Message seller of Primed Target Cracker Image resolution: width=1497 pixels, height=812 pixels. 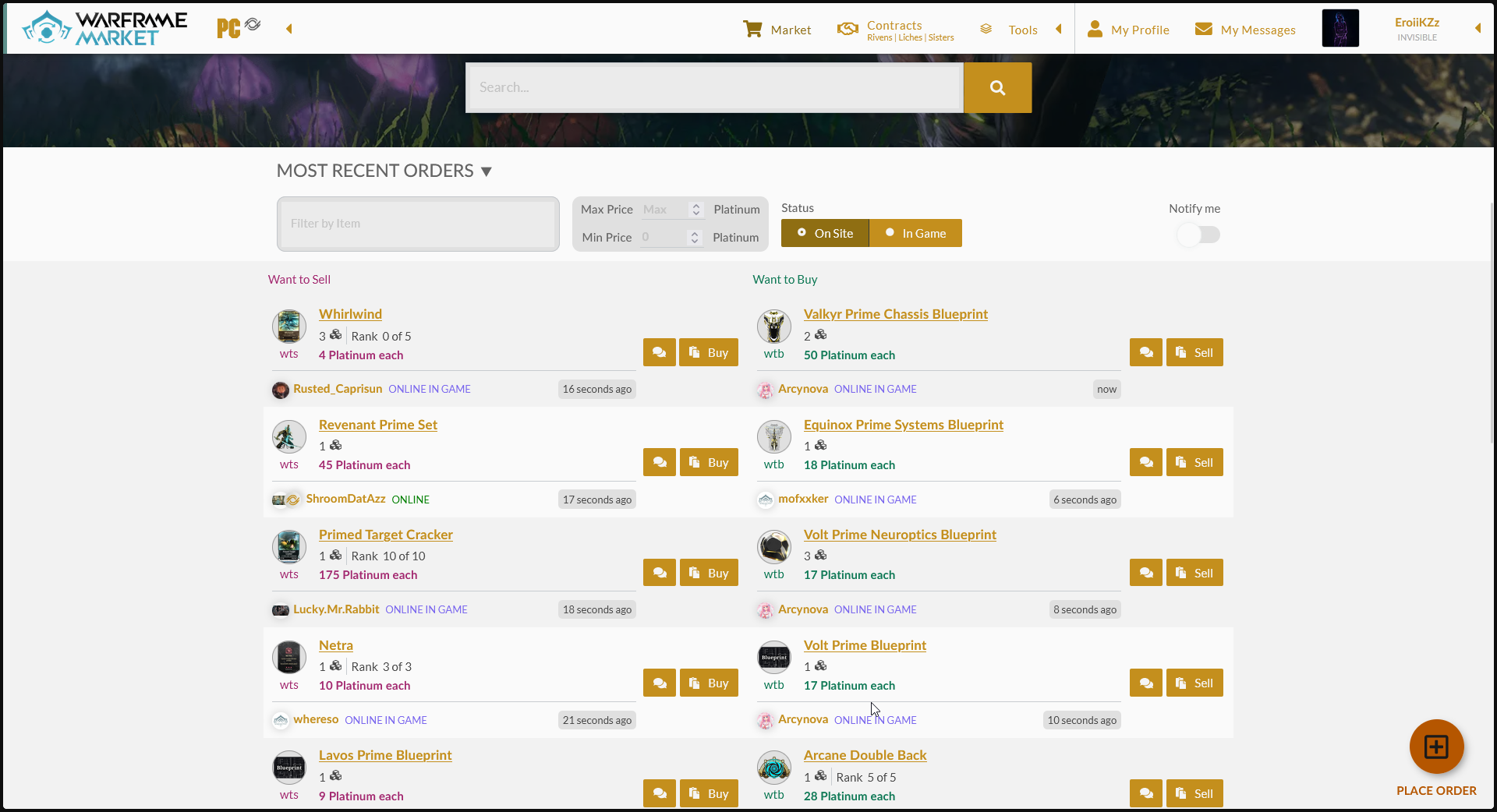click(x=660, y=573)
